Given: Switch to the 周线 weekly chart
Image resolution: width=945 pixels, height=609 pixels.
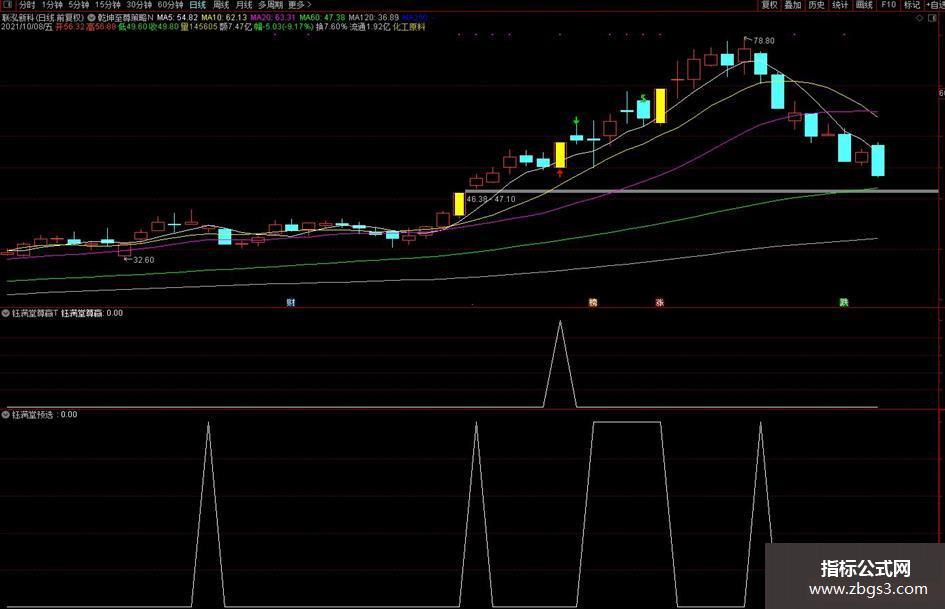Looking at the screenshot, I should click(x=221, y=5).
